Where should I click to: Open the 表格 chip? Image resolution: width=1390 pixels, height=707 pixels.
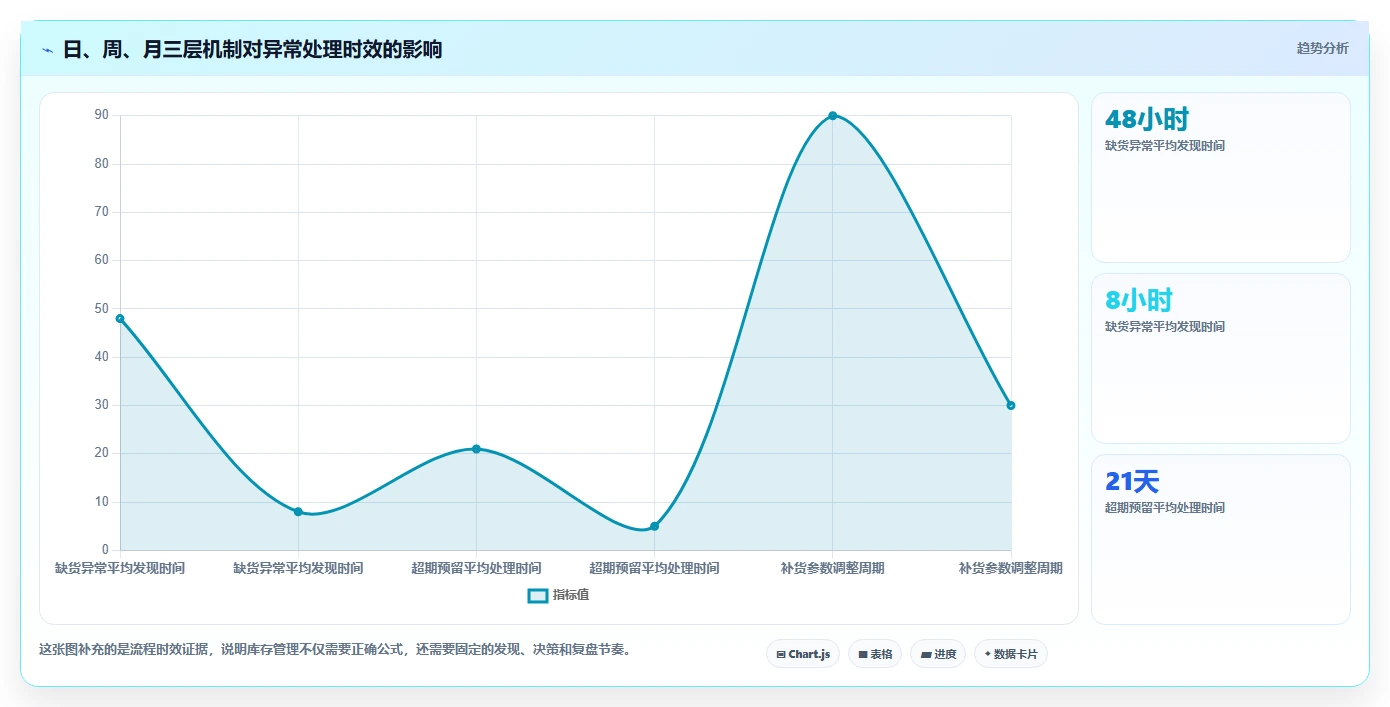(875, 654)
